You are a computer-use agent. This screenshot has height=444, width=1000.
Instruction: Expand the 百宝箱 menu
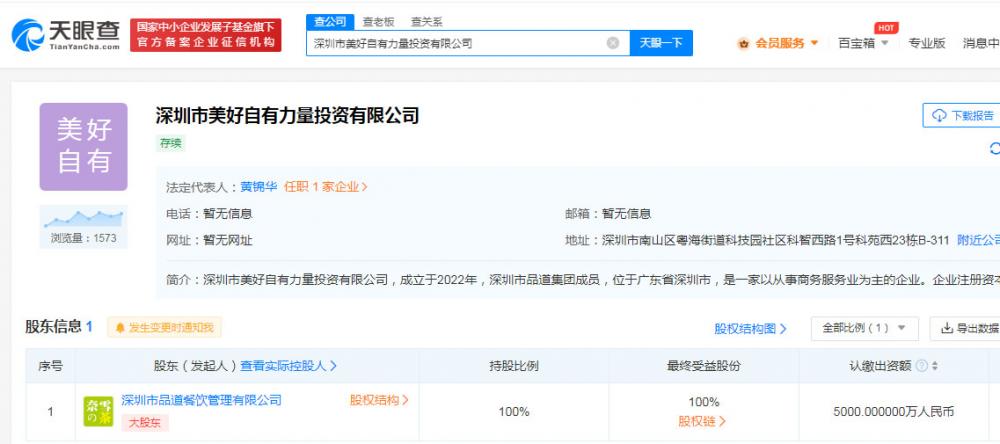(863, 43)
